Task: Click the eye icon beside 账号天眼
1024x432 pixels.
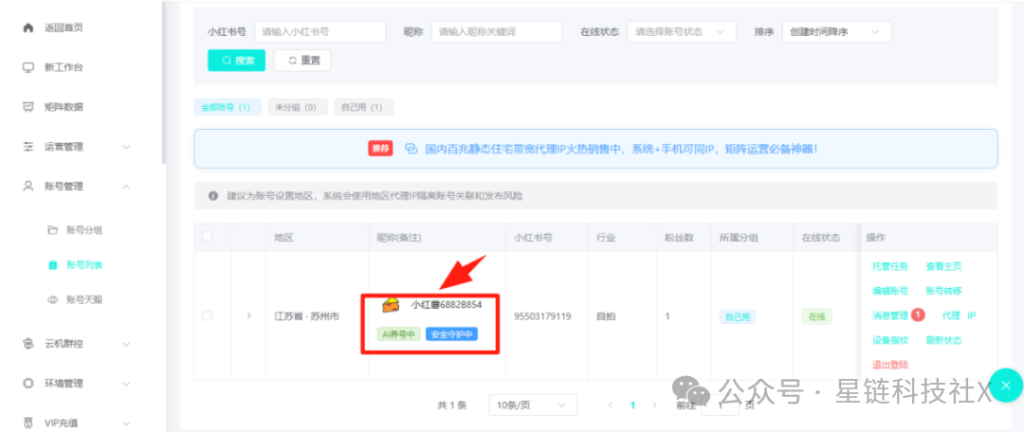Action: click(53, 300)
